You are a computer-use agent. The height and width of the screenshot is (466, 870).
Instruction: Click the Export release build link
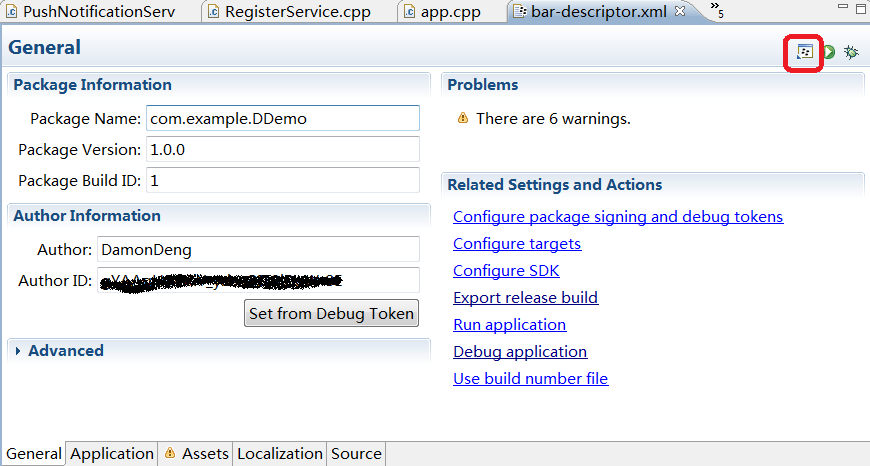coord(525,298)
